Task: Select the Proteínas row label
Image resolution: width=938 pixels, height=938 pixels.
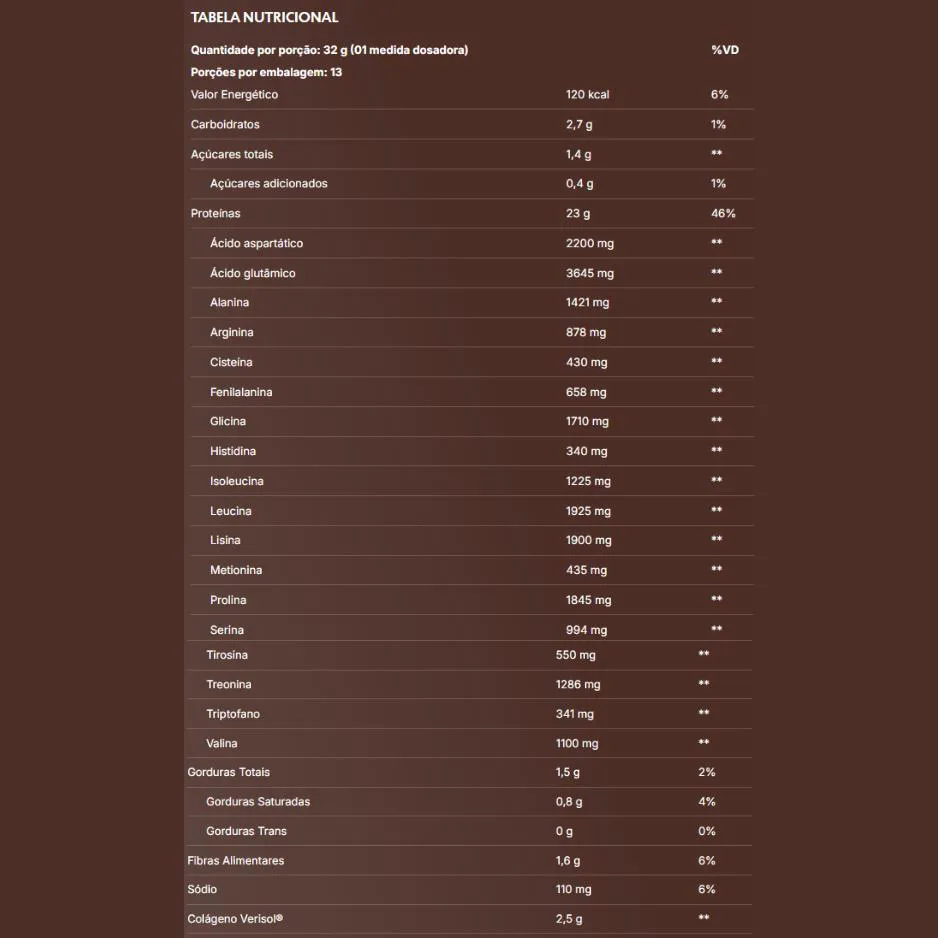Action: (x=215, y=214)
